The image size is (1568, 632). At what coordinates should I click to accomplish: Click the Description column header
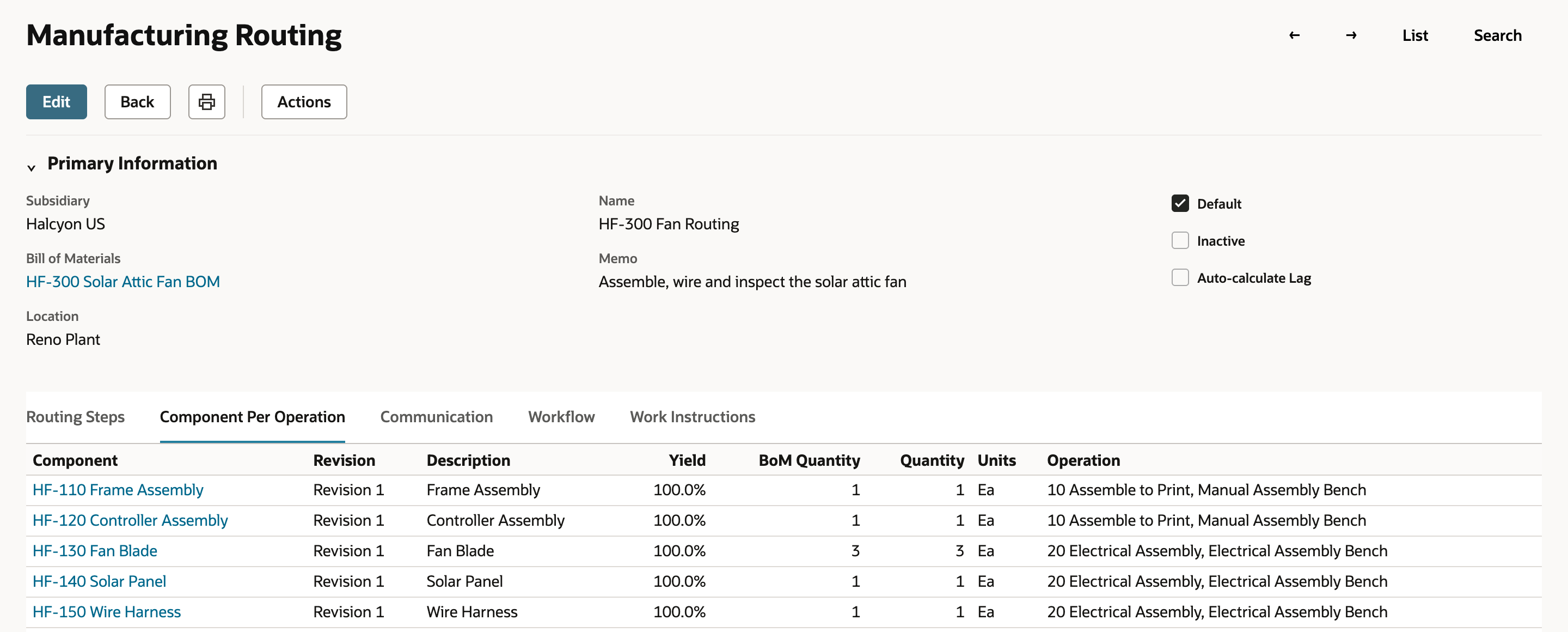click(468, 460)
